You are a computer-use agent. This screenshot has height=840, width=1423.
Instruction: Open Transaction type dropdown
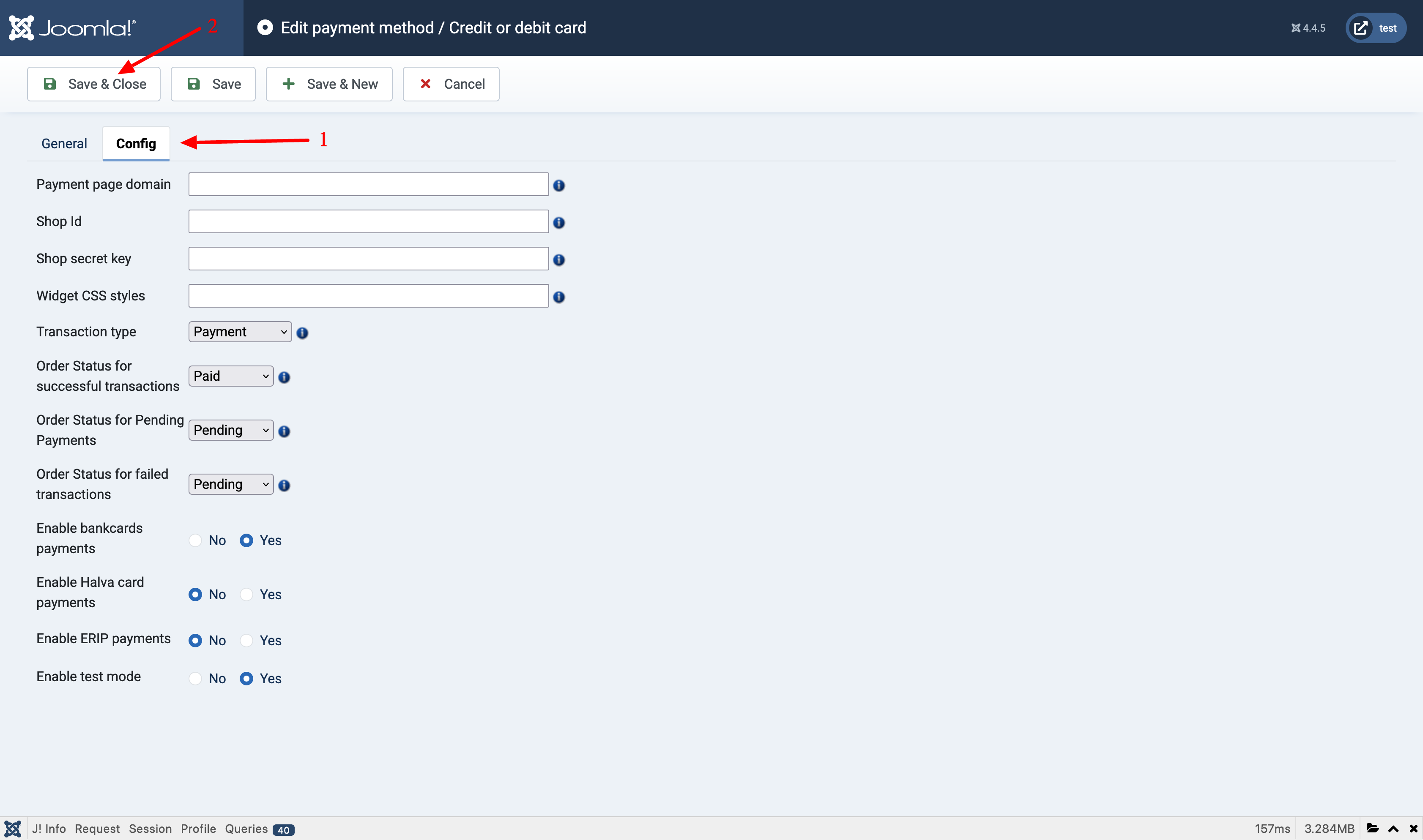tap(240, 332)
